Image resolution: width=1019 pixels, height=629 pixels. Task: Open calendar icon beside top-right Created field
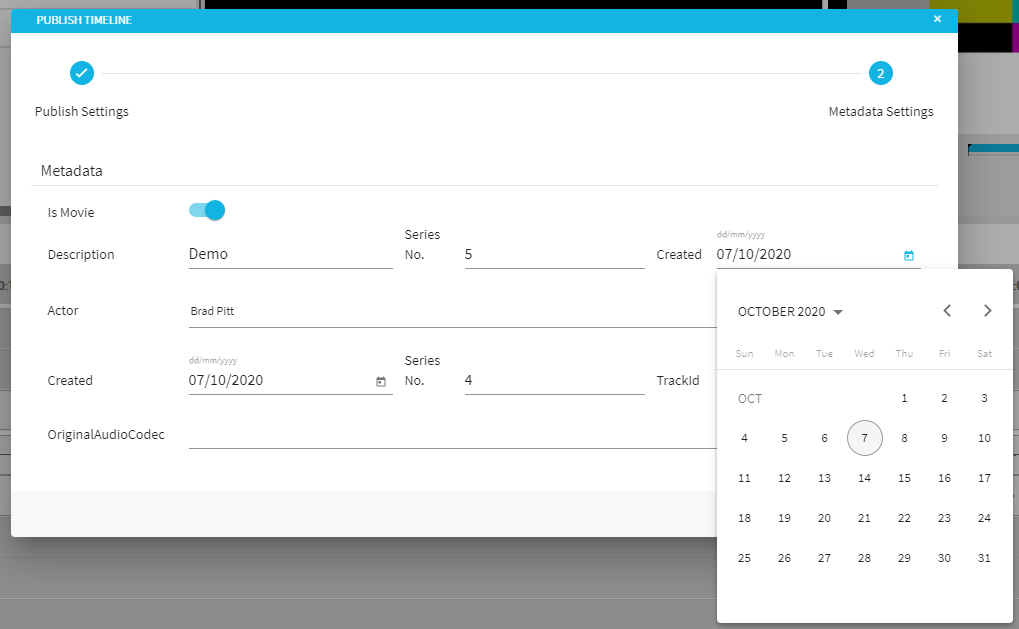pyautogui.click(x=908, y=256)
